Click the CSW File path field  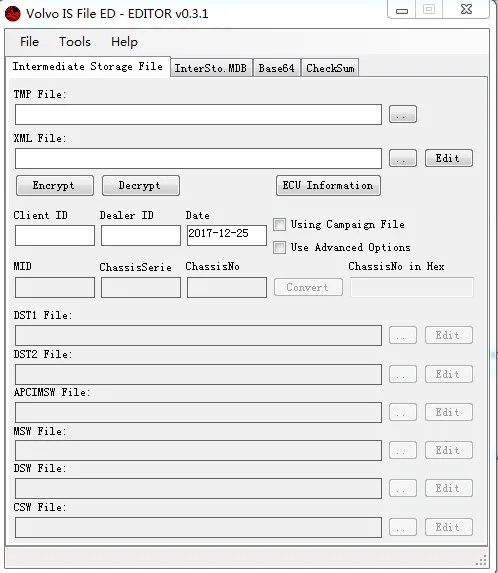click(x=198, y=527)
